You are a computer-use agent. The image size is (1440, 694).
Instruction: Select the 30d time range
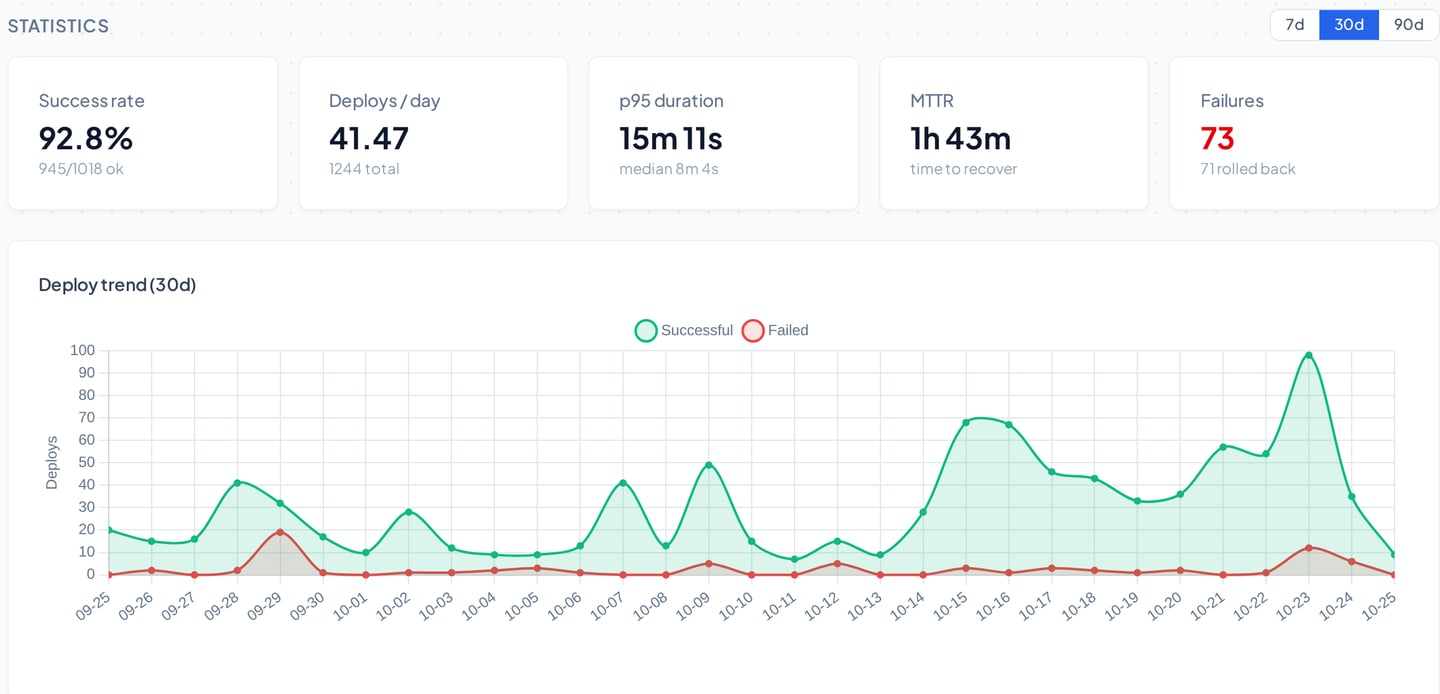coord(1349,25)
